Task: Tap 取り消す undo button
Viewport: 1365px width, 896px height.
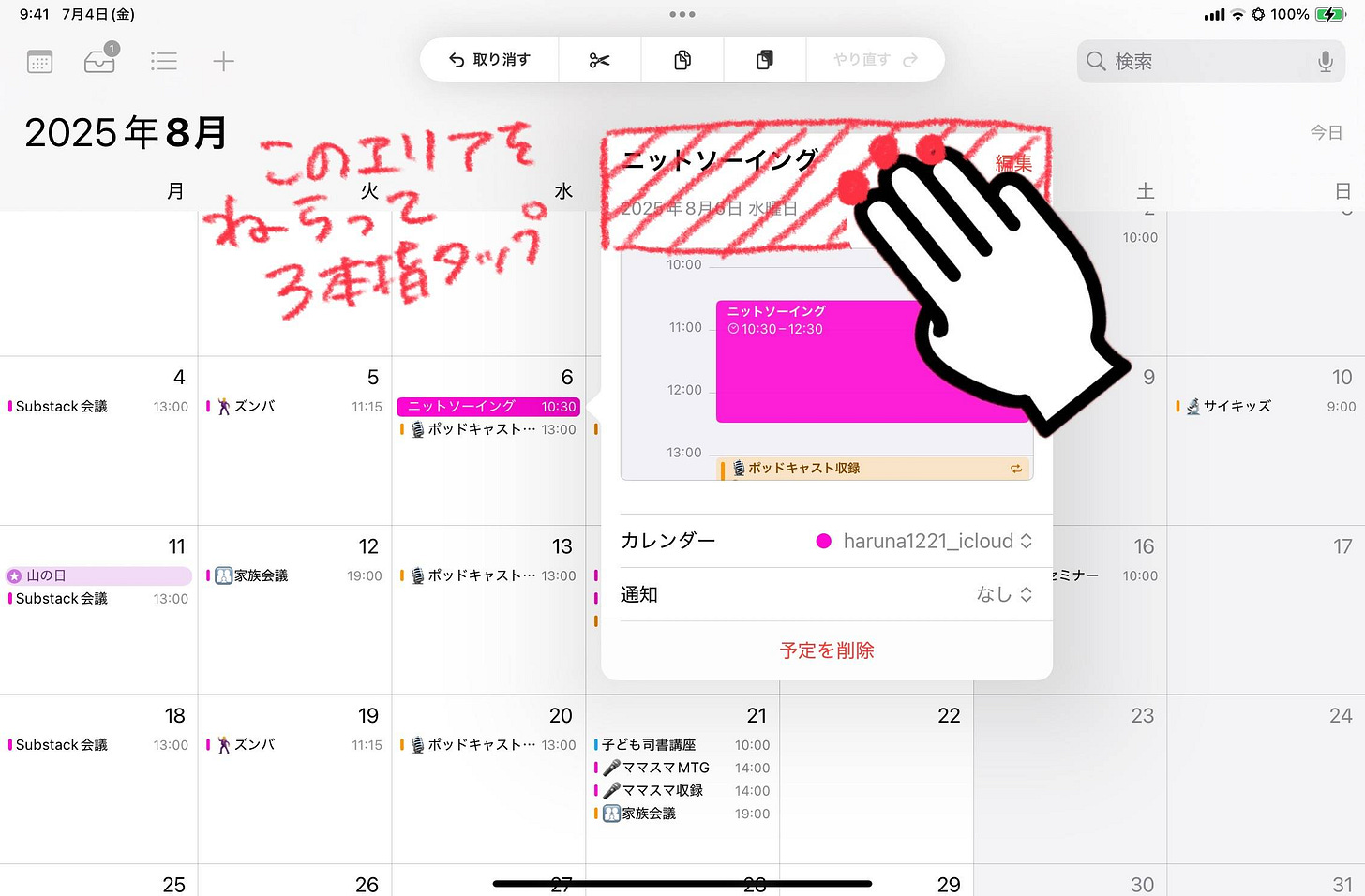Action: [x=489, y=60]
